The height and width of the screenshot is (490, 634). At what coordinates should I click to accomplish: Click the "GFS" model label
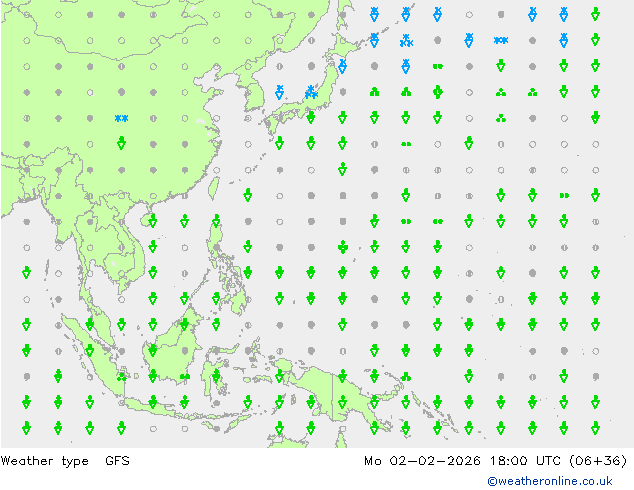click(x=117, y=460)
